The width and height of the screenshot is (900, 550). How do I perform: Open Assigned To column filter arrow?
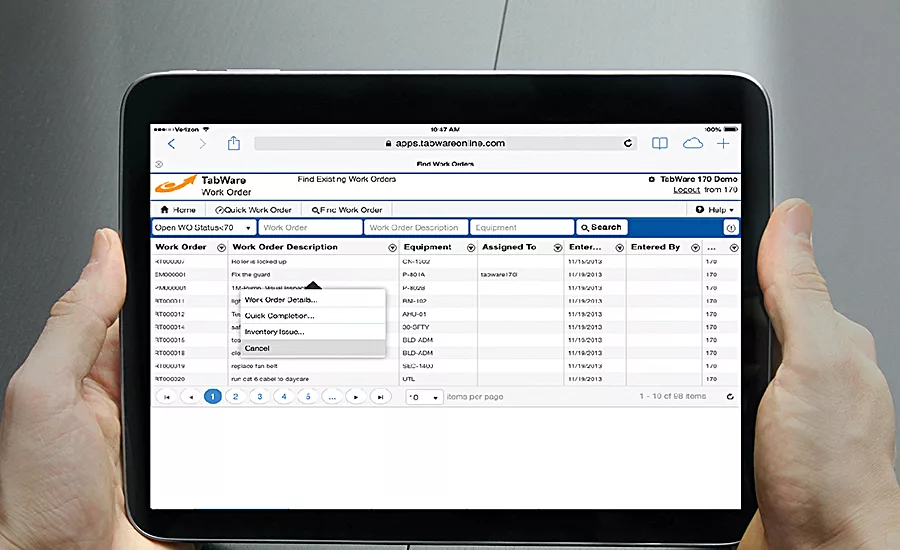click(x=557, y=247)
